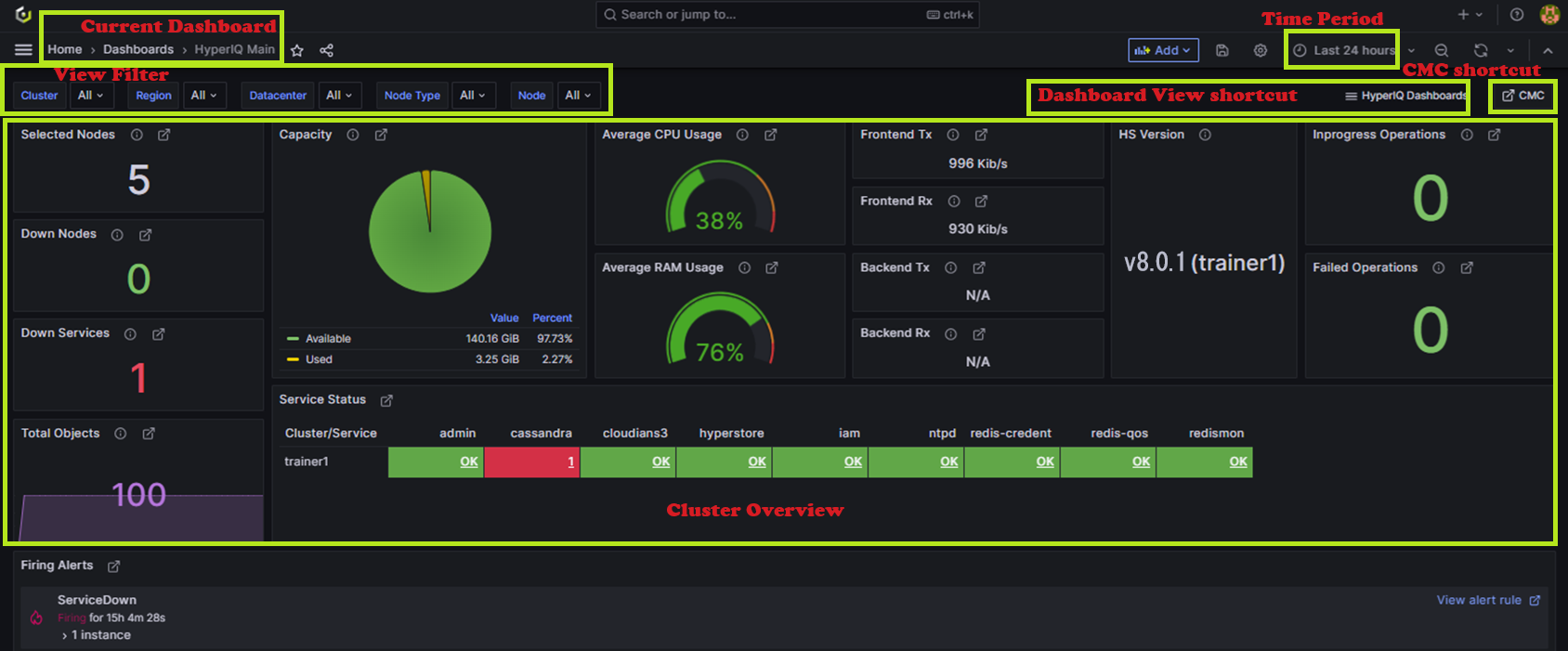The width and height of the screenshot is (1568, 651).
Task: Open external link on Frontend Tx panel
Action: (x=981, y=135)
